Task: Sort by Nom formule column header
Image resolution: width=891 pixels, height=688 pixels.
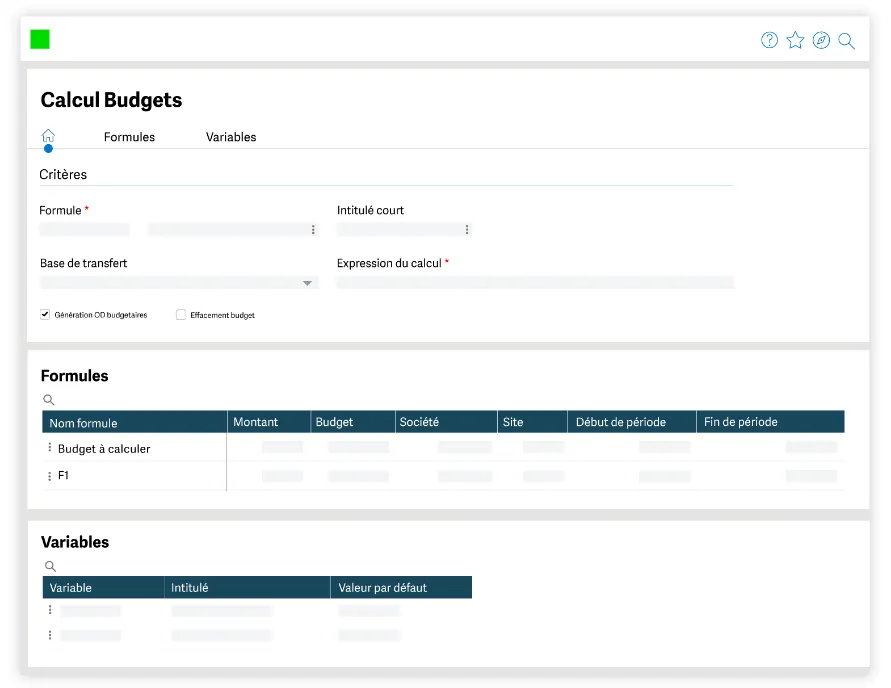Action: [x=135, y=422]
